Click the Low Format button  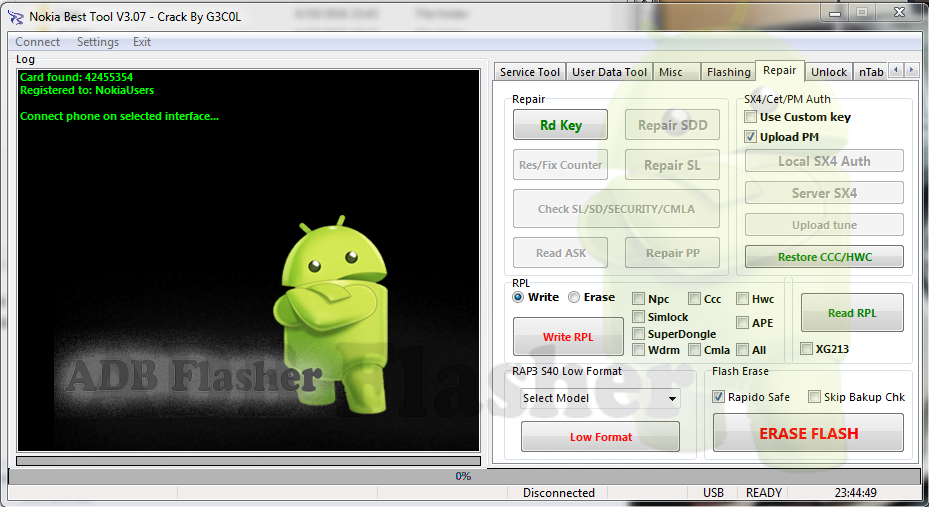(600, 437)
